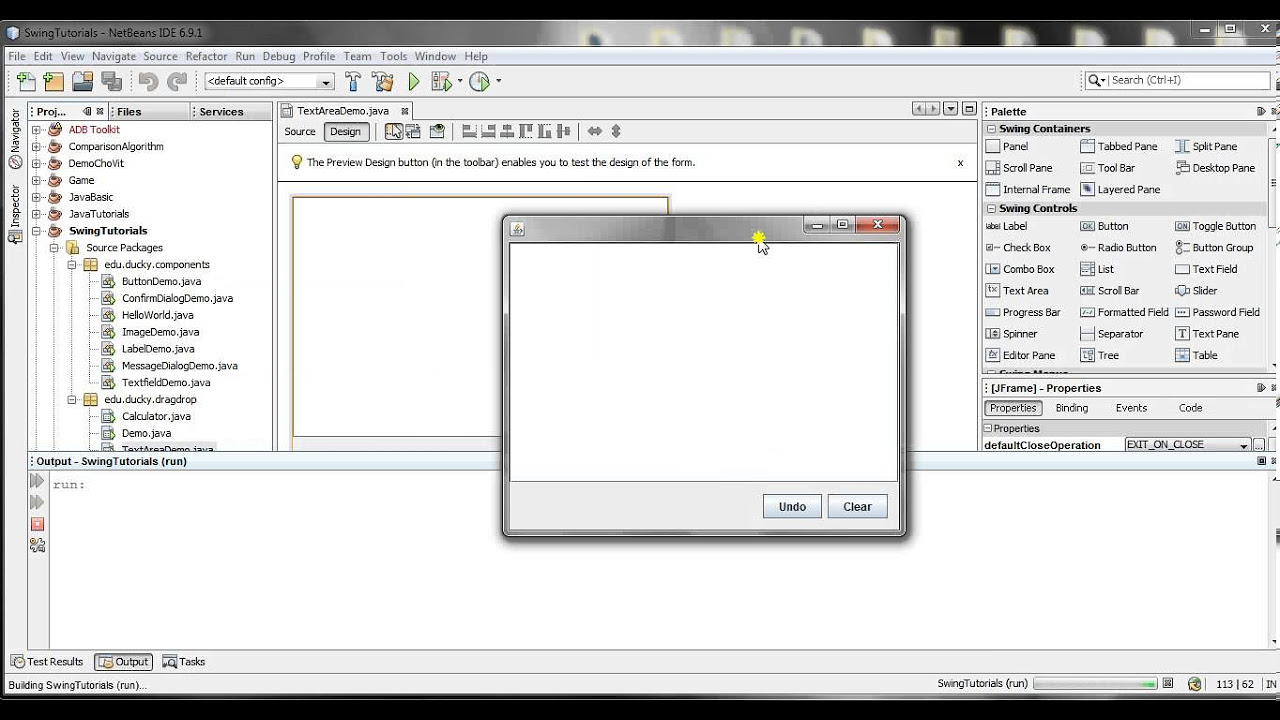1280x720 pixels.
Task: Activate Selection Mode in designer toolbar
Action: pyautogui.click(x=394, y=131)
